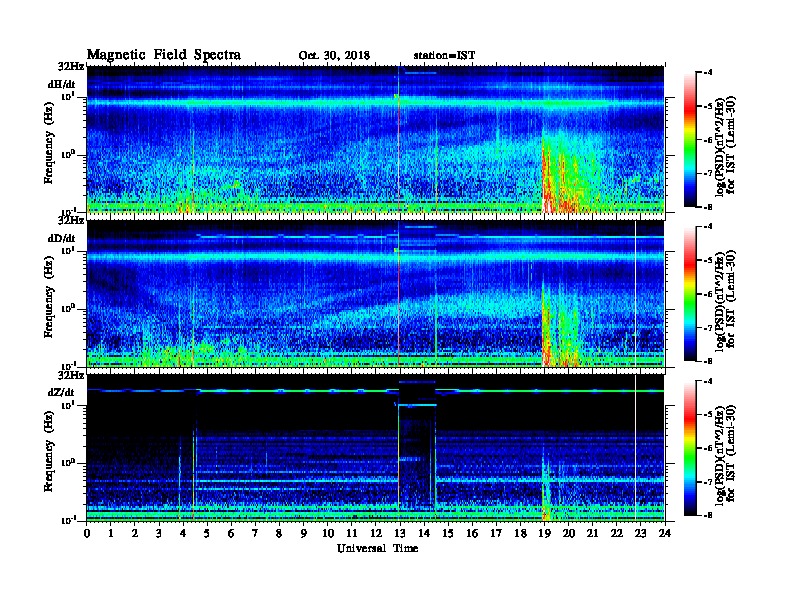This screenshot has height=612, width=792.
Task: Click the dH/dt color bar's vertical log(PSD) label
Action: 725,147
